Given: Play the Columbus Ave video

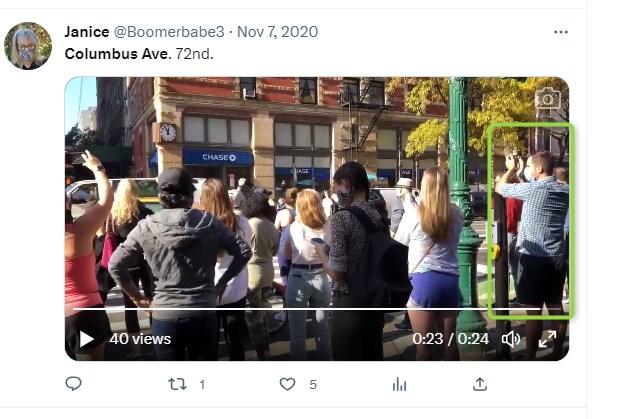Looking at the screenshot, I should 87,339.
